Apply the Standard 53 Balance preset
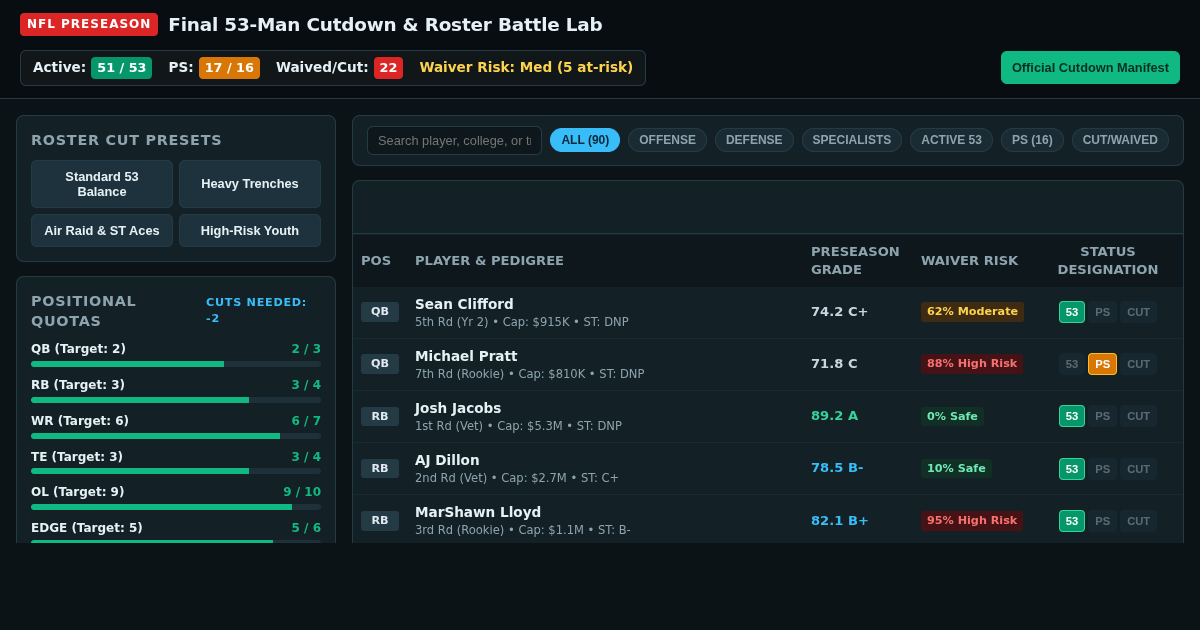 [x=102, y=184]
